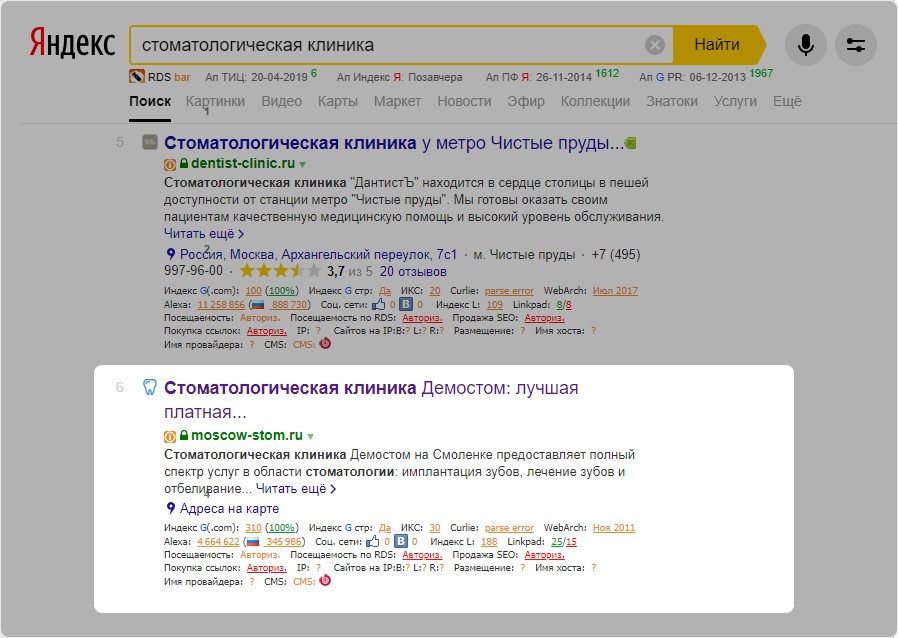Click red CMS icon for moscow-stom
898x638 pixels.
click(325, 581)
